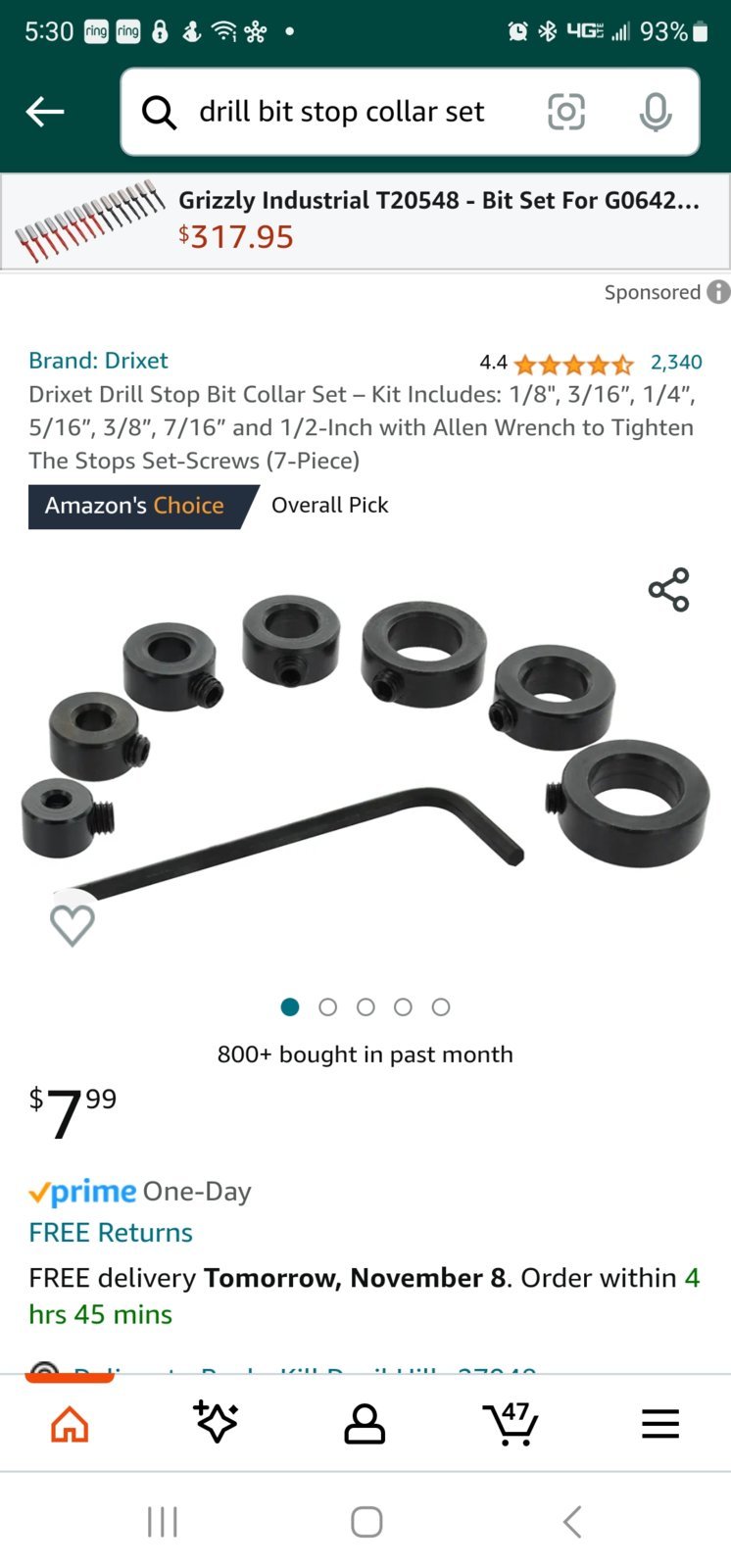Share this product via share icon

click(669, 590)
